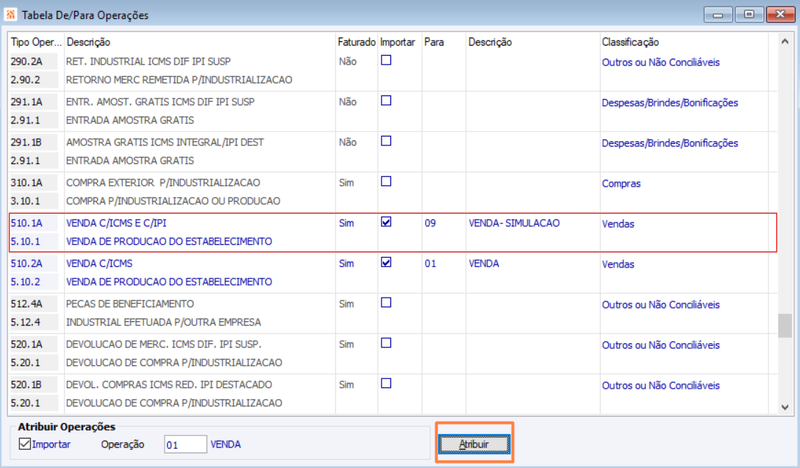Click description VENDA C/ICMS E C/IPI
This screenshot has height=468, width=800.
116,223
